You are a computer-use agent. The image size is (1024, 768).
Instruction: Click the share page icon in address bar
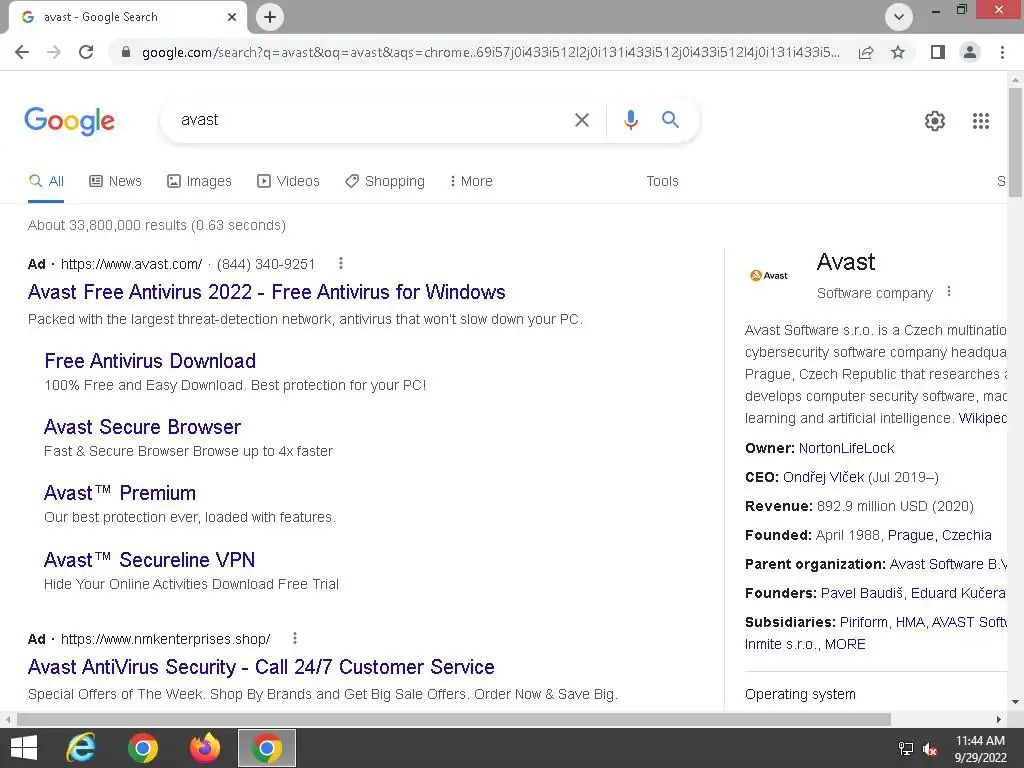866,52
